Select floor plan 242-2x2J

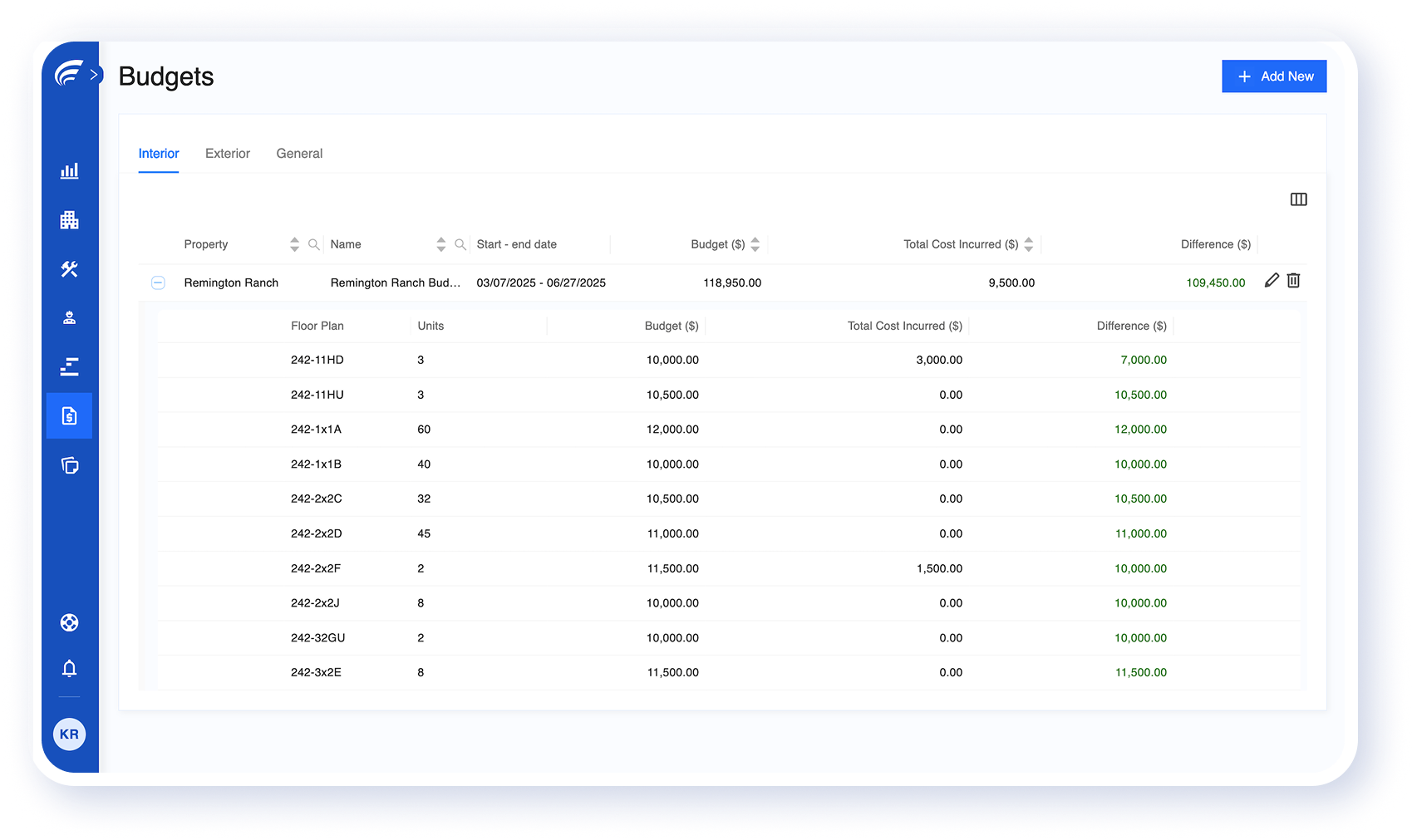(315, 603)
